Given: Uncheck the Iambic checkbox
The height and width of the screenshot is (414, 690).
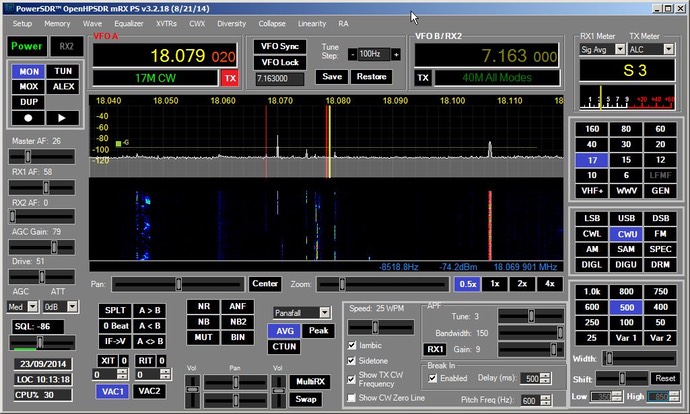Looking at the screenshot, I should (x=351, y=345).
